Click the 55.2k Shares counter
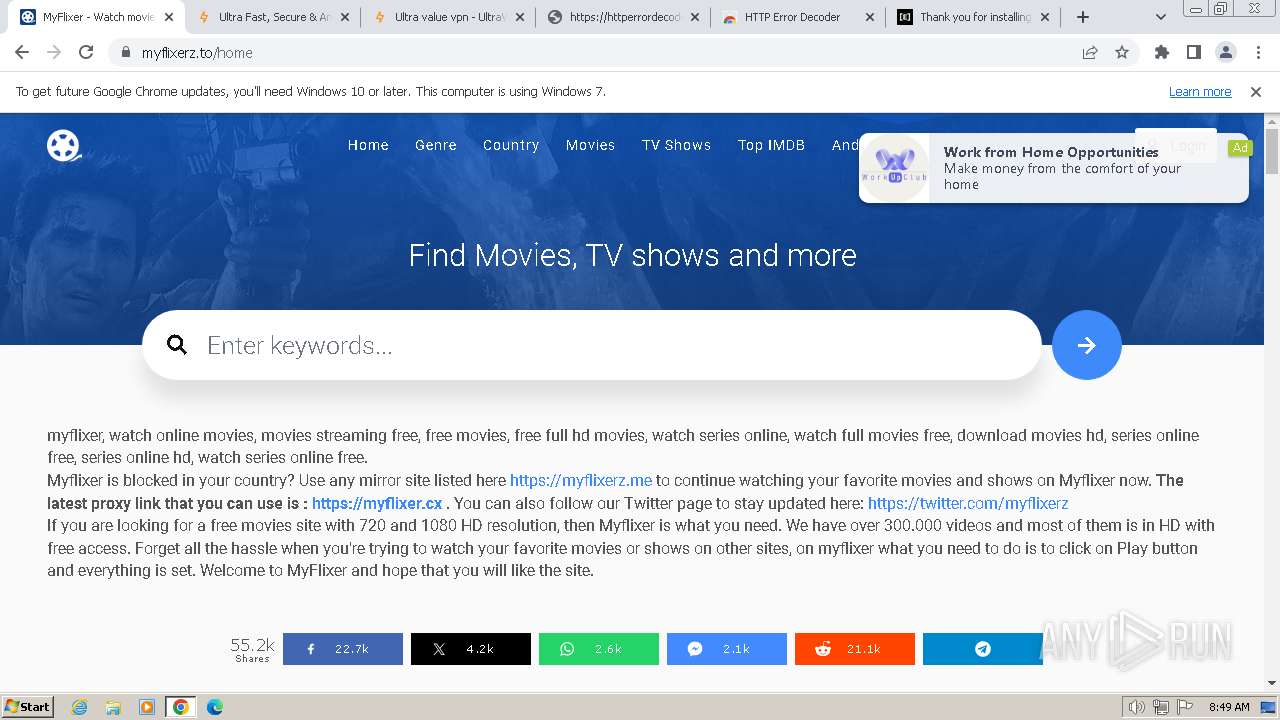 click(252, 649)
